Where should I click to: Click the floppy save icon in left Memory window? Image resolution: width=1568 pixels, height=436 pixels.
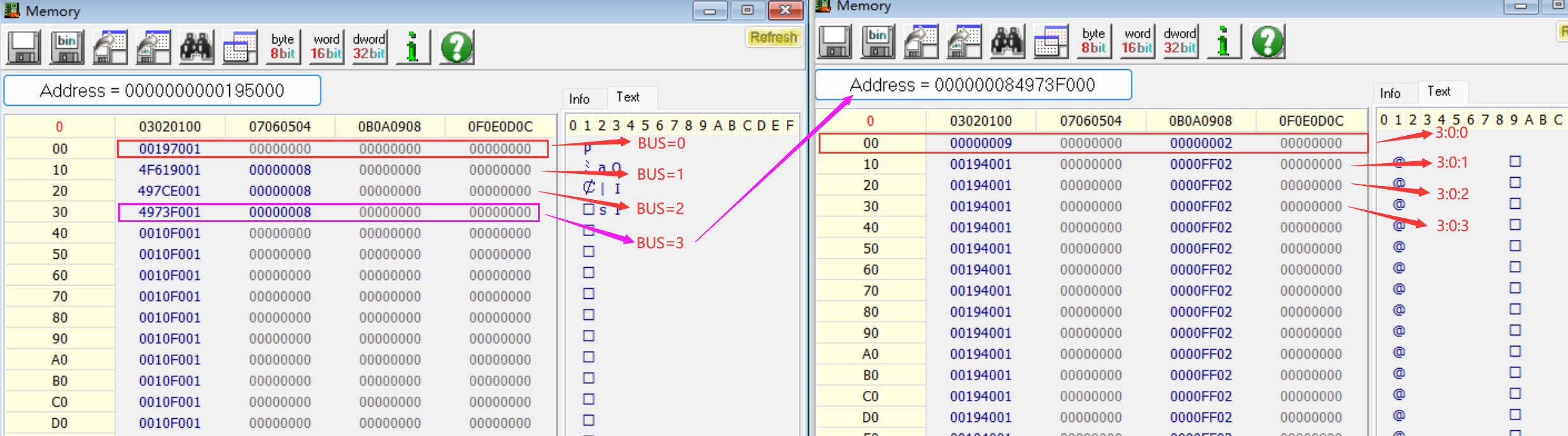[24, 47]
